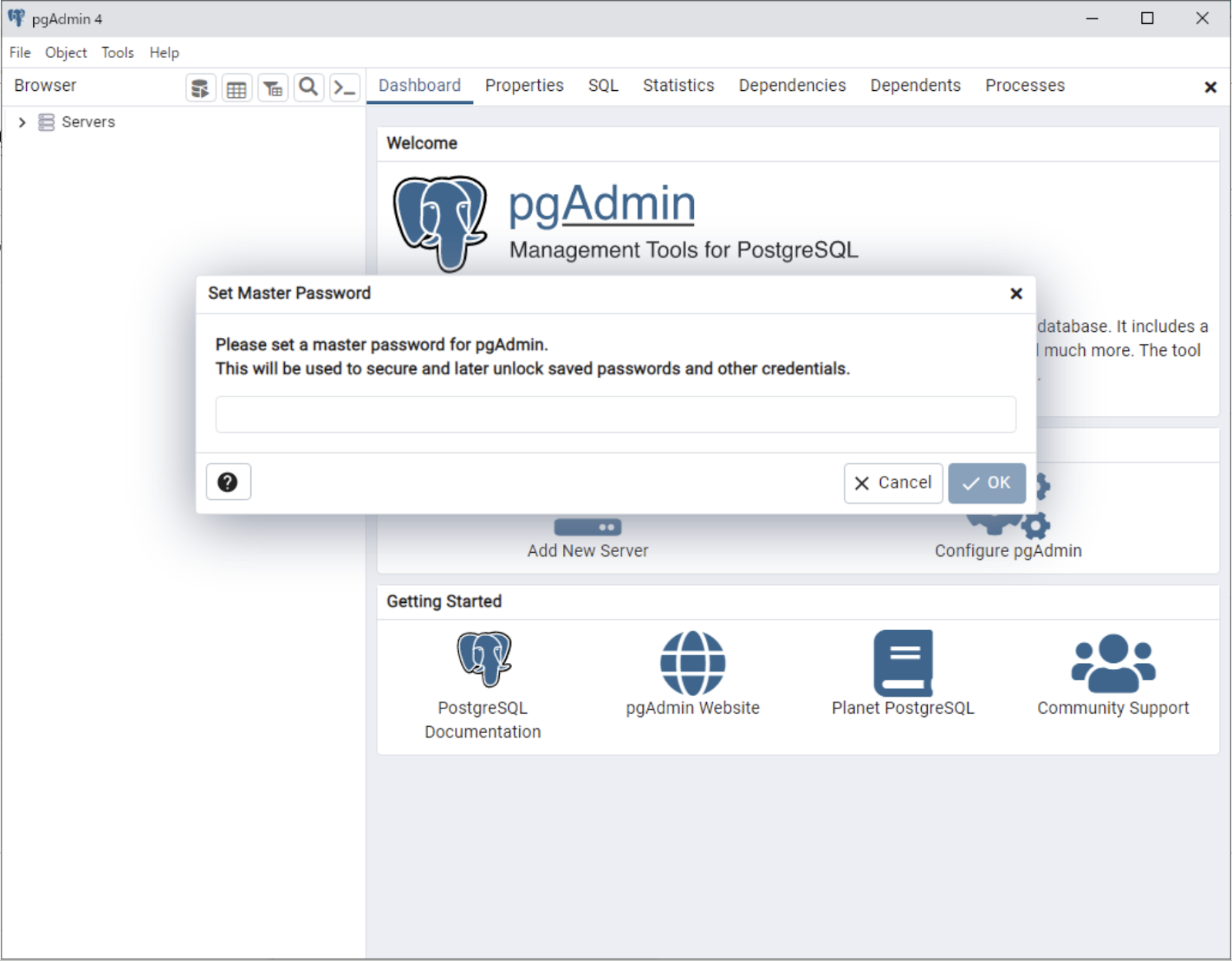Switch to the Dashboard tab
Viewport: 1232px width, 961px height.
coord(420,85)
